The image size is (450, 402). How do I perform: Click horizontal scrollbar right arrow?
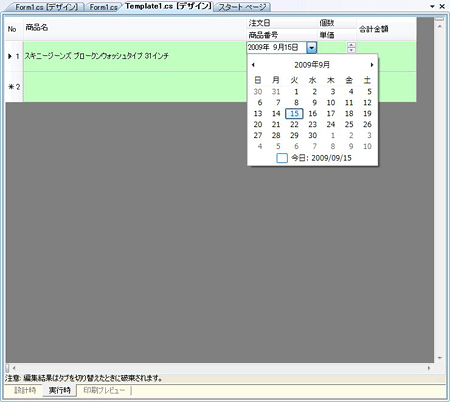click(429, 368)
